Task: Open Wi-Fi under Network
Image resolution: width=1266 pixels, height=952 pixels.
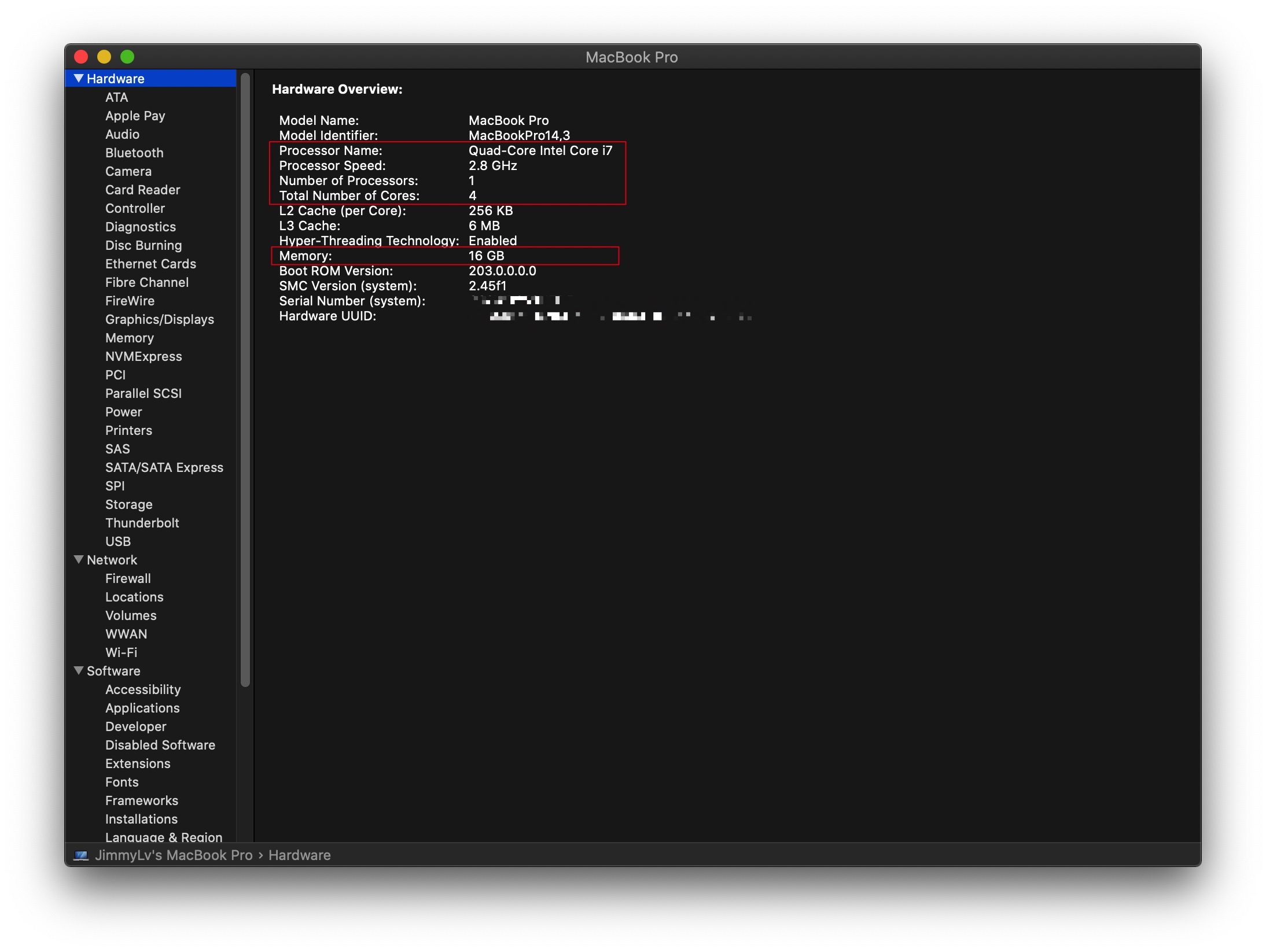Action: coord(121,652)
